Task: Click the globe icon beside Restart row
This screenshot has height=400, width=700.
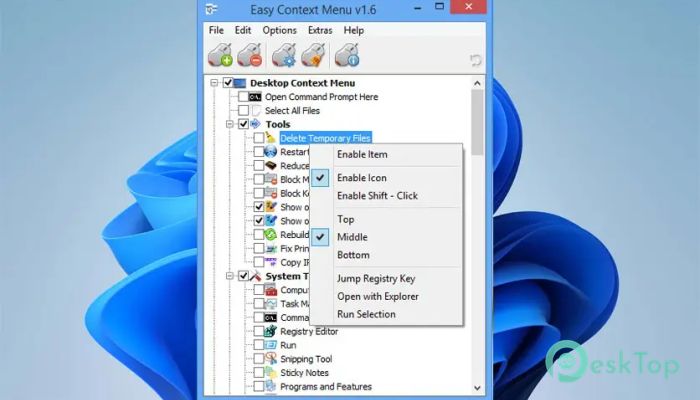Action: (271, 151)
